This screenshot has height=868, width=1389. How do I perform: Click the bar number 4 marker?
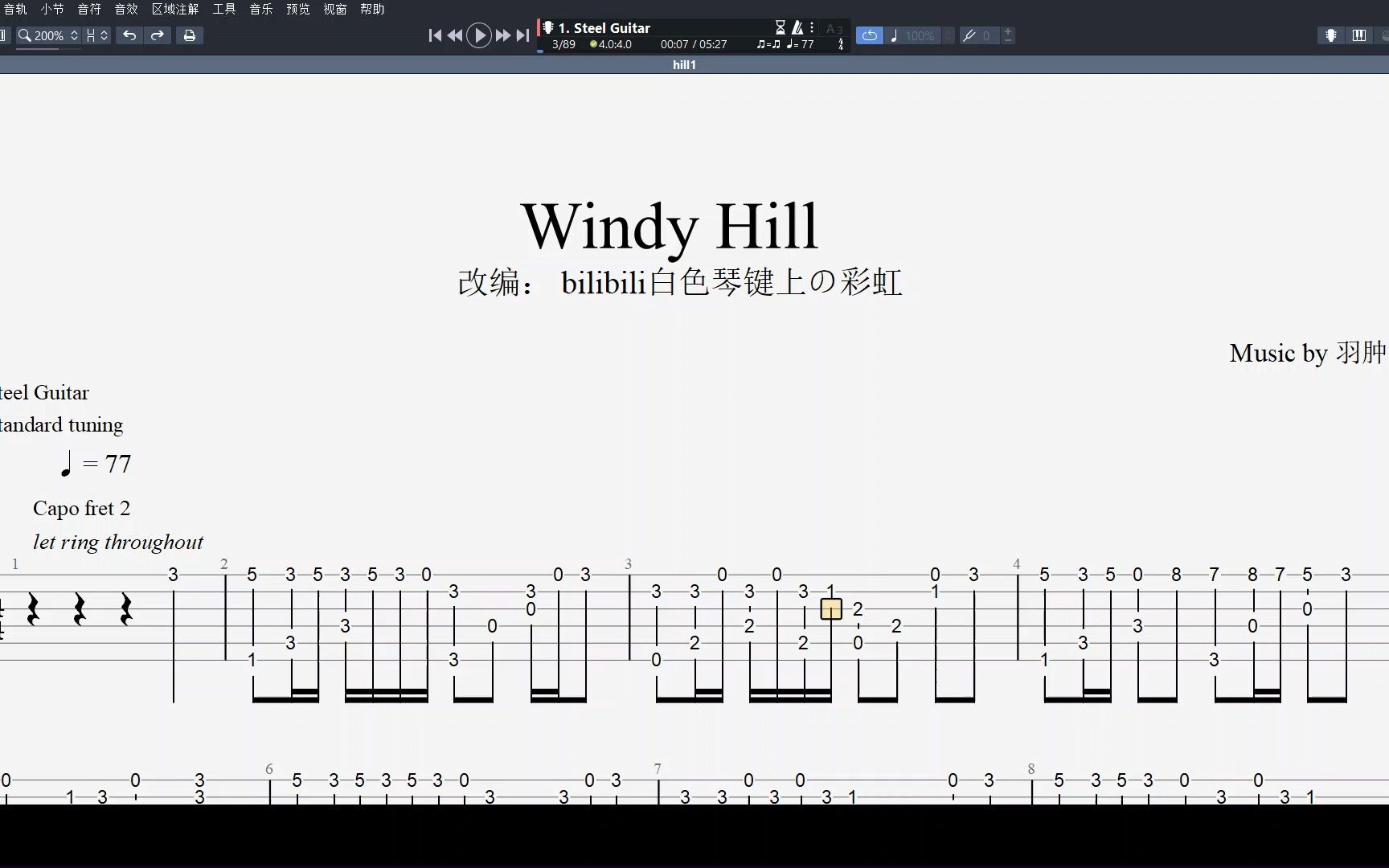(x=1017, y=564)
